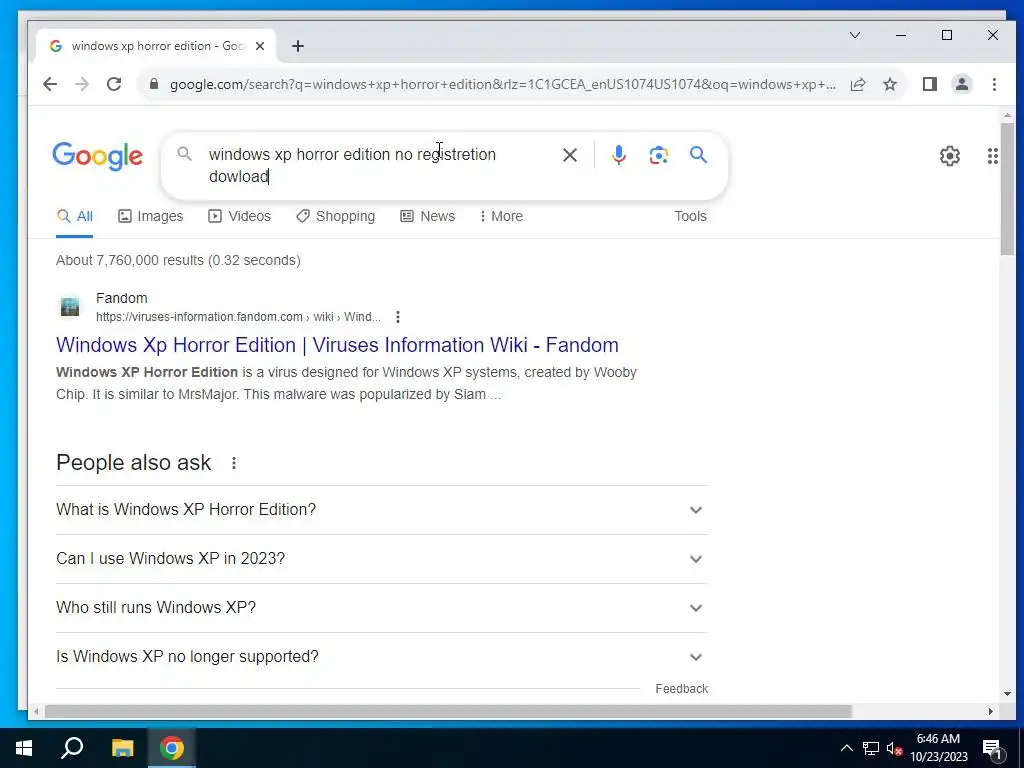Image resolution: width=1024 pixels, height=768 pixels.
Task: Click the scroll down arrow of vertical scrollbar
Action: (1007, 694)
